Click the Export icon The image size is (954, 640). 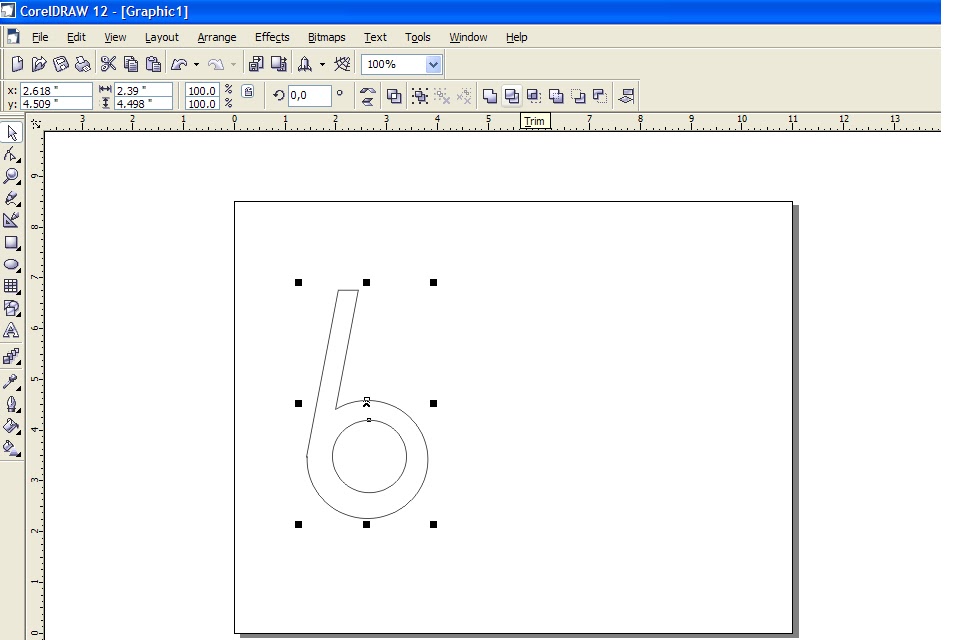[x=279, y=64]
